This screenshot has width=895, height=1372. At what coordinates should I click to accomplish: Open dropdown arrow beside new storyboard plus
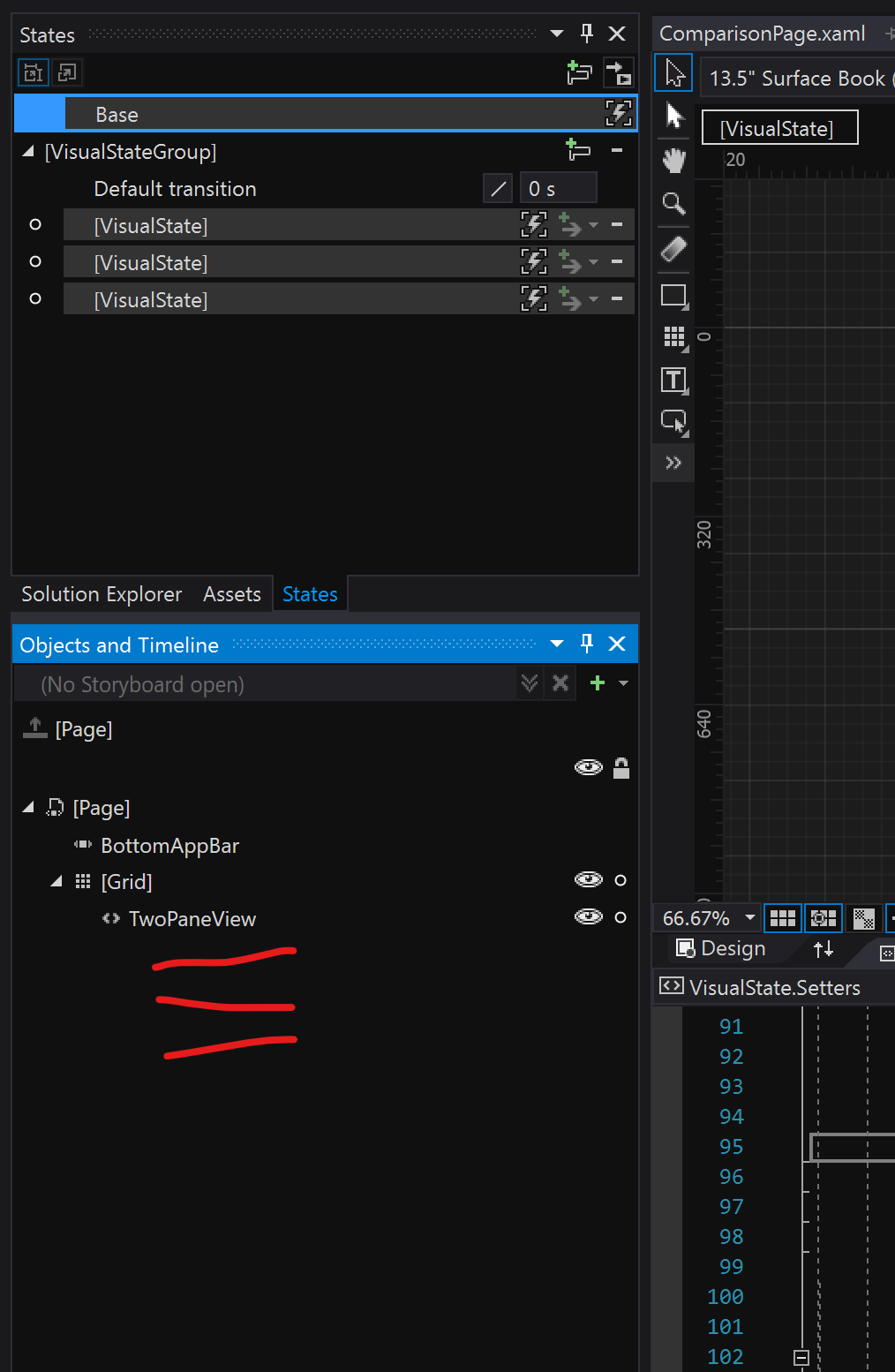point(623,682)
